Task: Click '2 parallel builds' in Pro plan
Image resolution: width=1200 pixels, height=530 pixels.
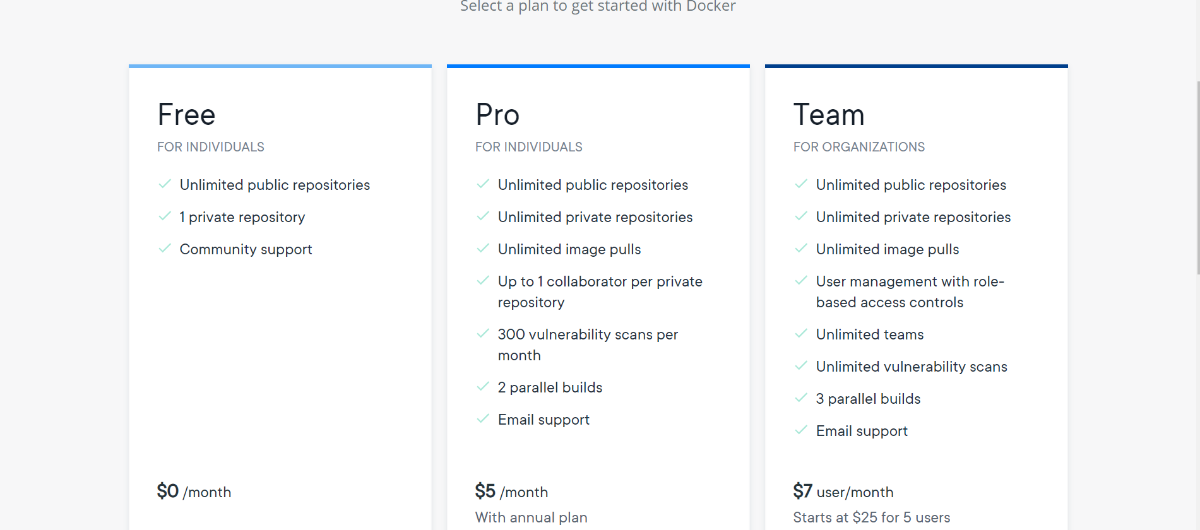Action: tap(550, 387)
